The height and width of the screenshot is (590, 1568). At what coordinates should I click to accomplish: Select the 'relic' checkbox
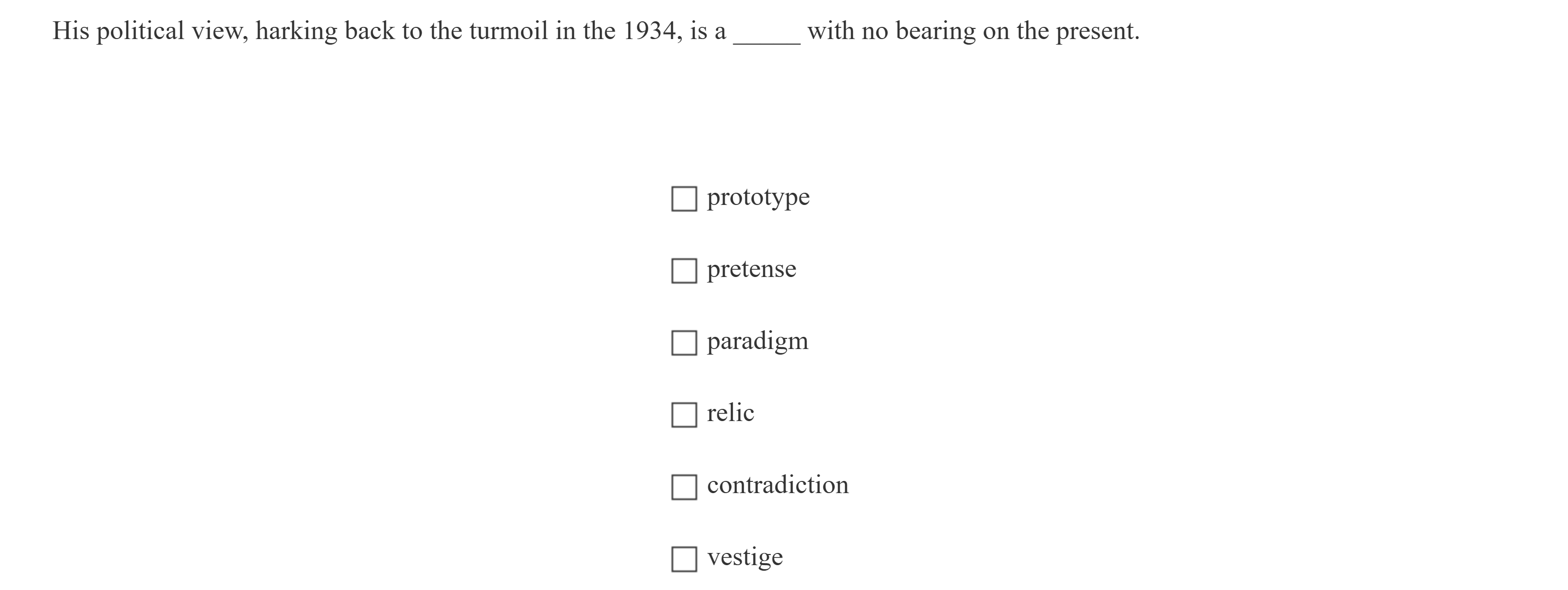(x=684, y=414)
